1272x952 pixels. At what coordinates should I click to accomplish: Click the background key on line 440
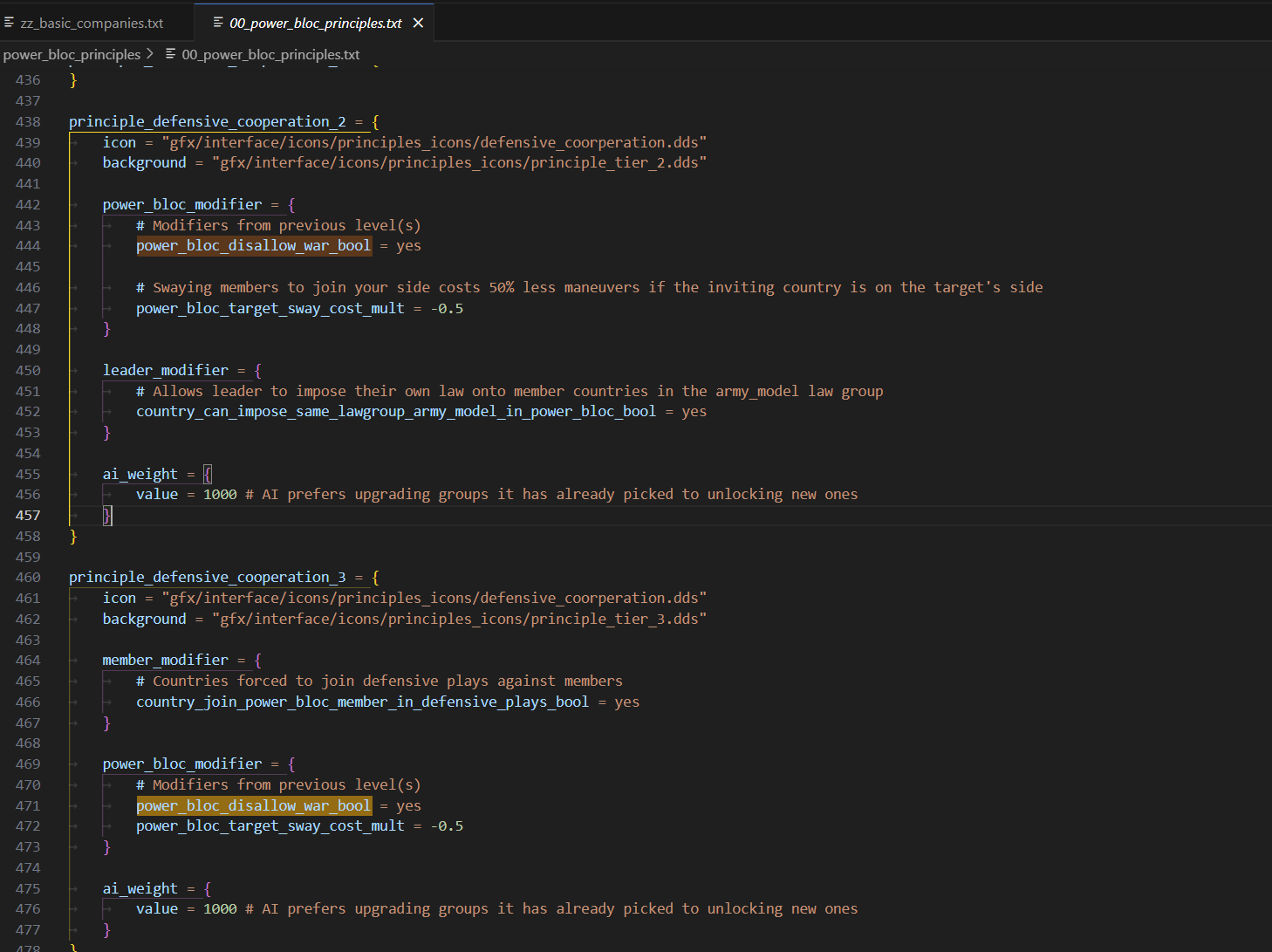(145, 162)
